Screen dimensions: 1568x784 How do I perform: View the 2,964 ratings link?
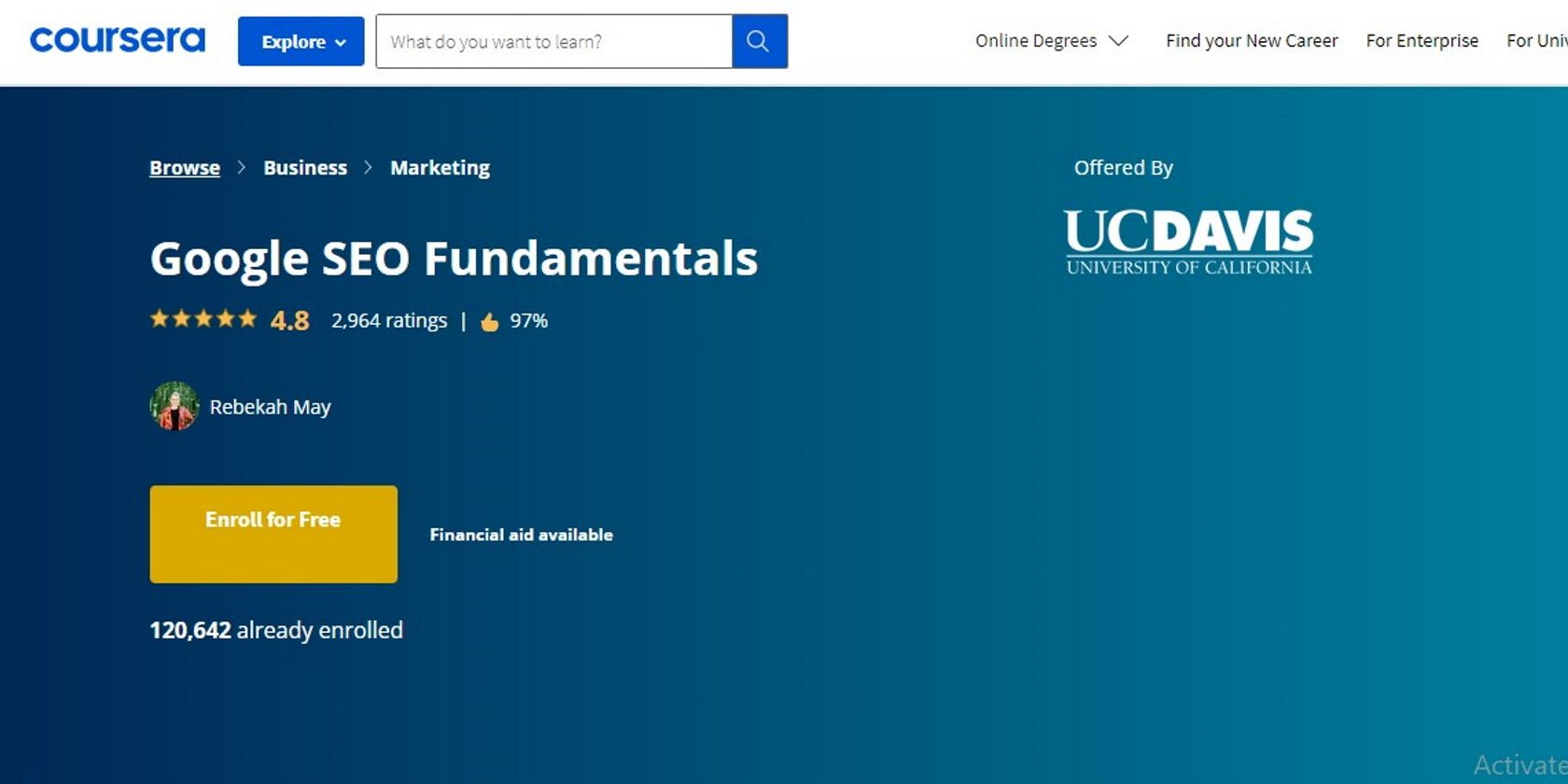pos(389,321)
